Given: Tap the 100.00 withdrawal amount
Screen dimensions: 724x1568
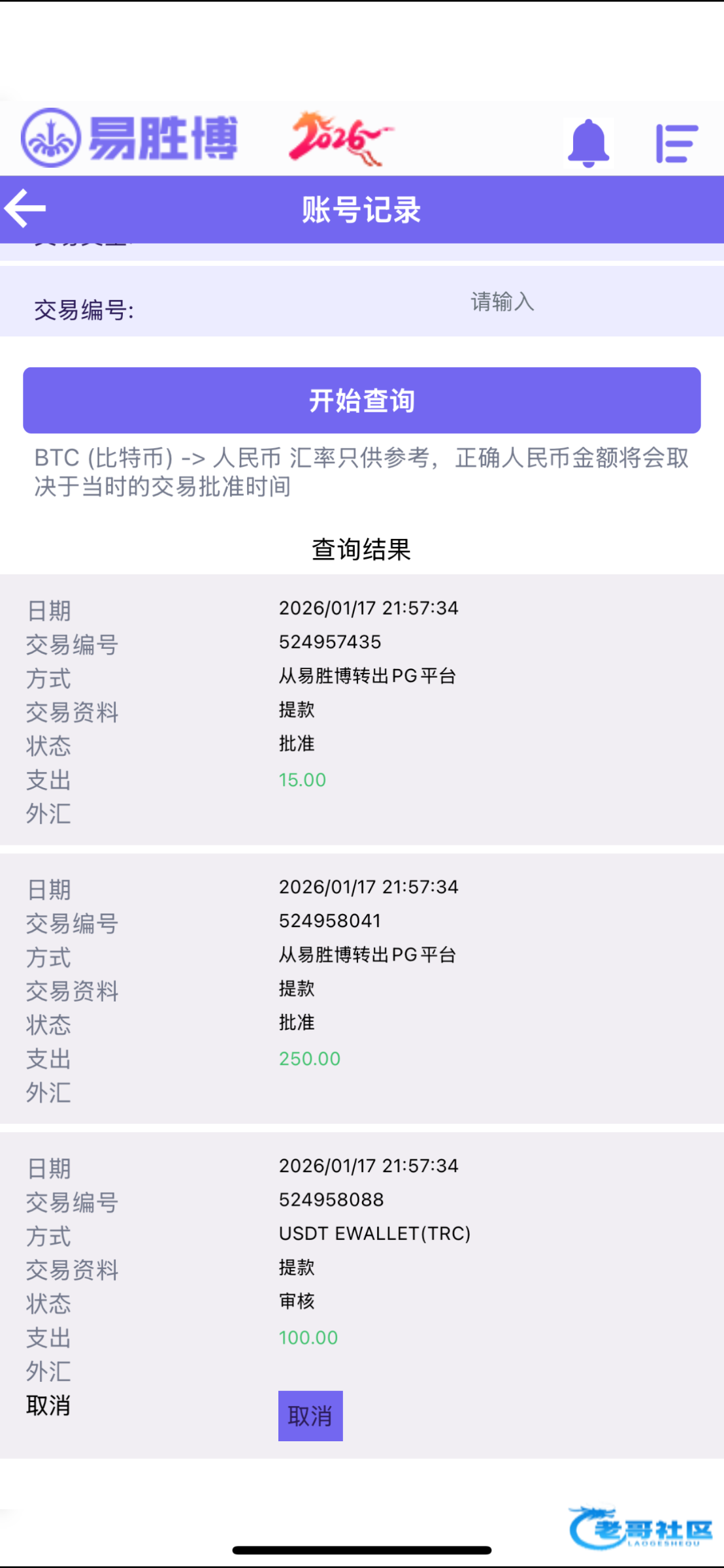Looking at the screenshot, I should (x=308, y=1337).
